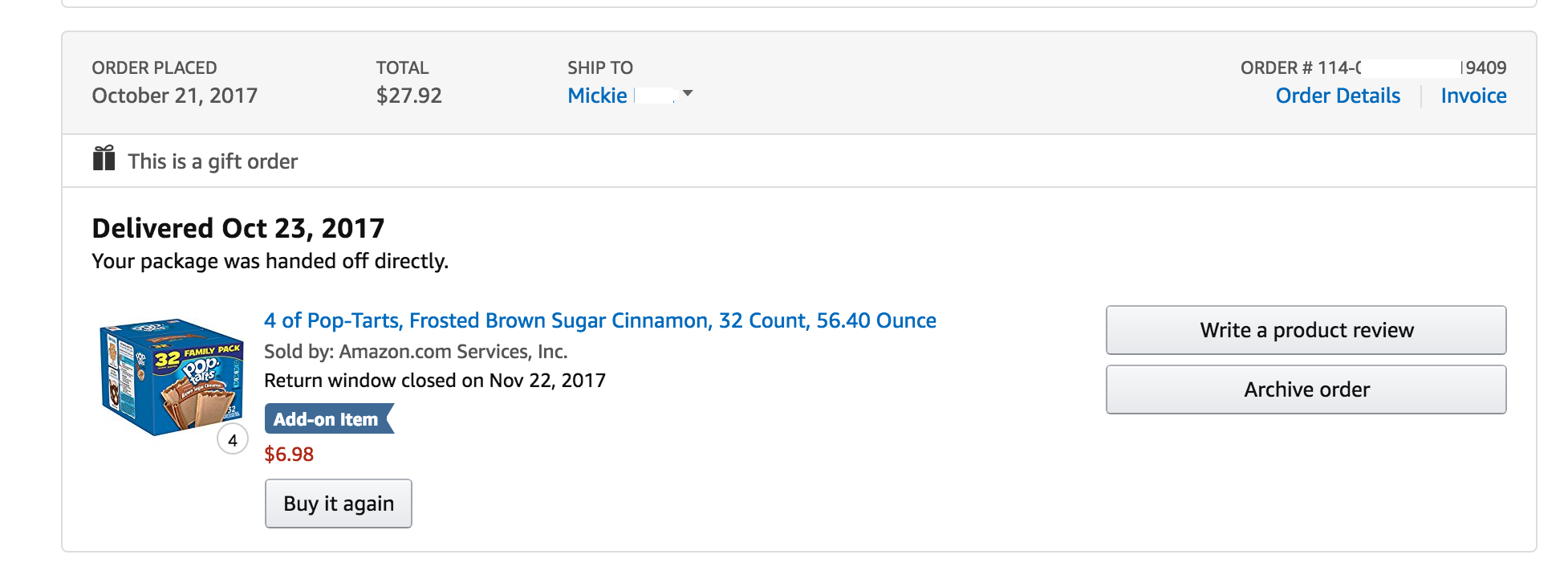Viewport: 1568px width, 575px height.
Task: Click the $27.92 order total
Action: (409, 96)
